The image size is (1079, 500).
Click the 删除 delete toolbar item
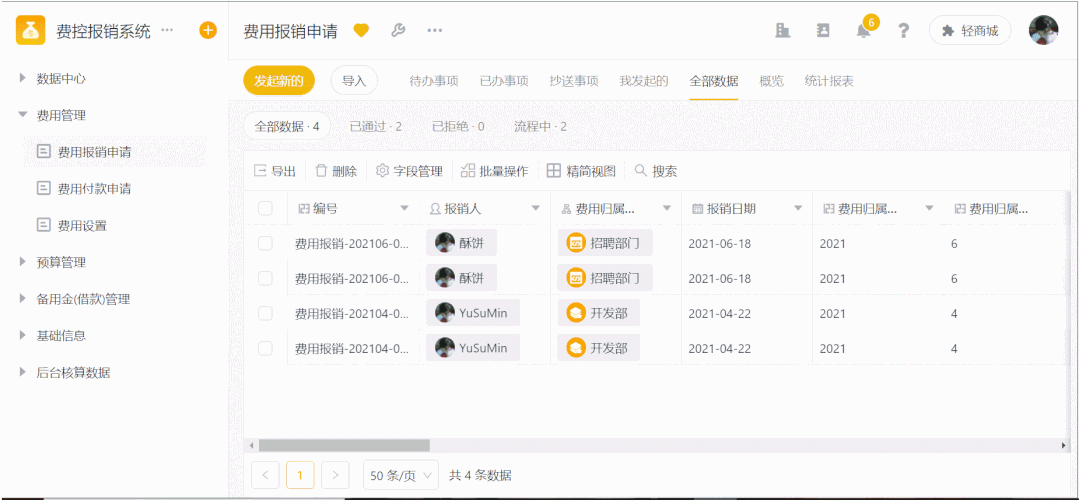coord(336,171)
